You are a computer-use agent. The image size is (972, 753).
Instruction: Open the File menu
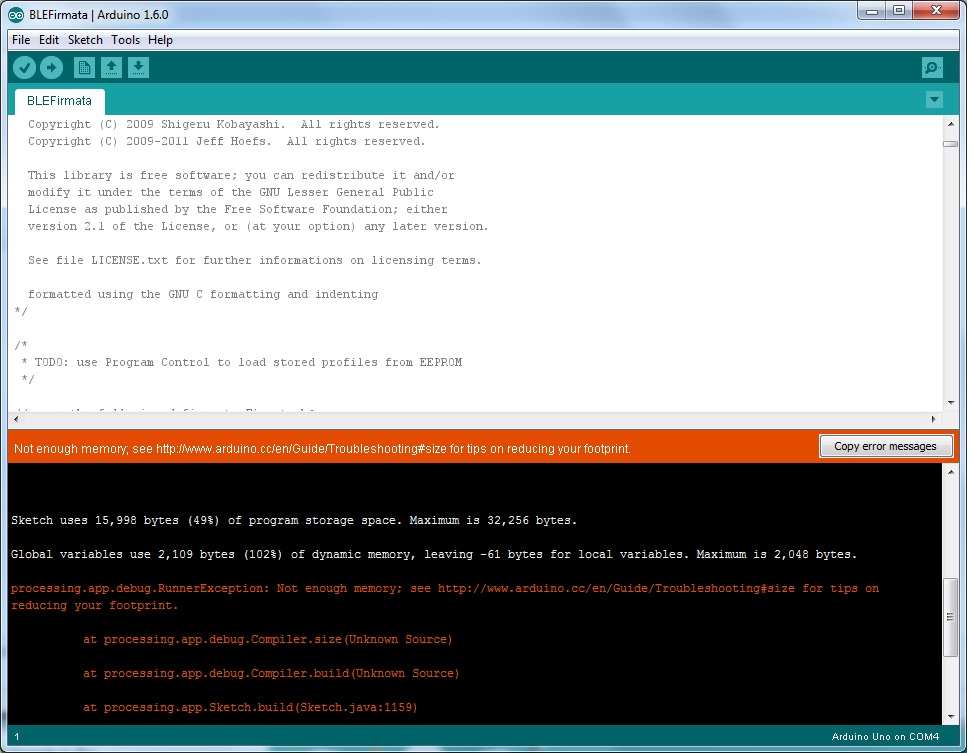pyautogui.click(x=20, y=40)
